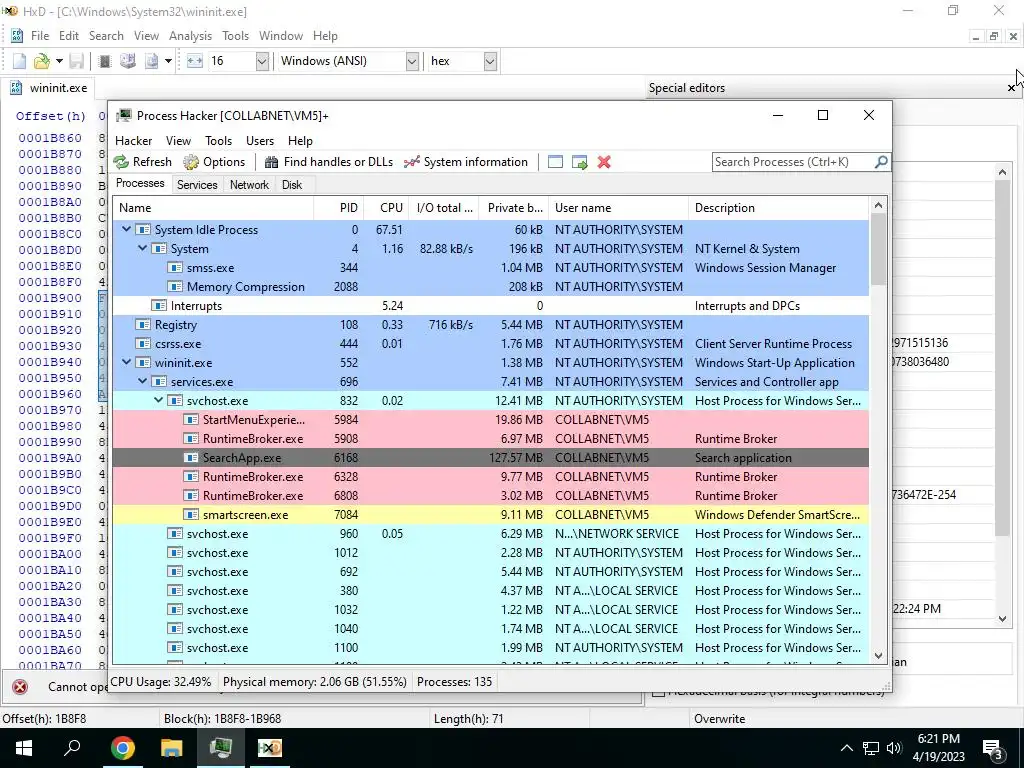The width and height of the screenshot is (1024, 768).
Task: Show hidden system tray icons chevron
Action: [x=846, y=748]
